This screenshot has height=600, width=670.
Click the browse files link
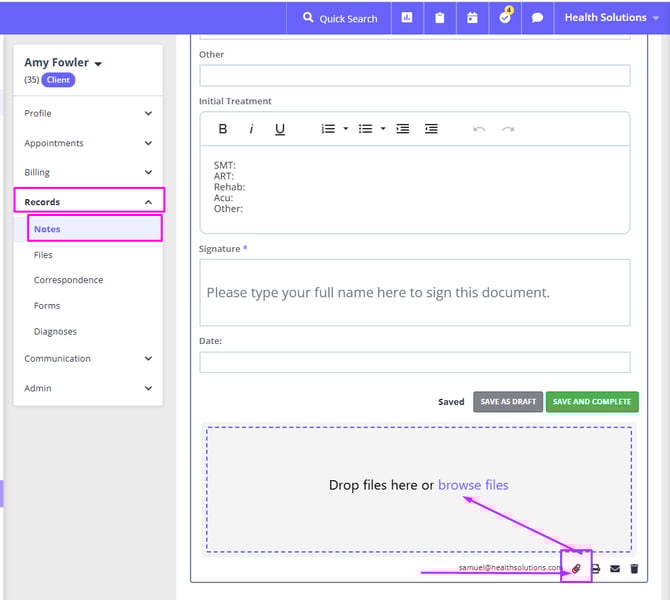(x=473, y=485)
